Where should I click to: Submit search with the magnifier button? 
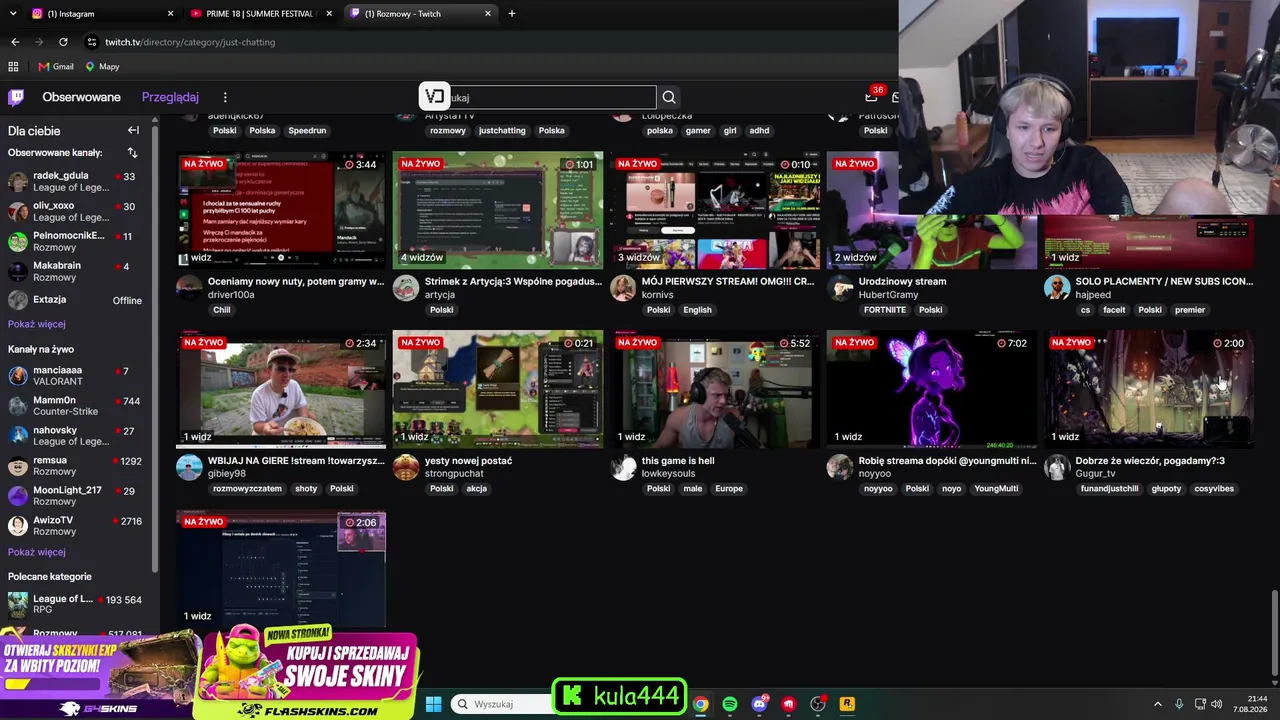[x=669, y=97]
